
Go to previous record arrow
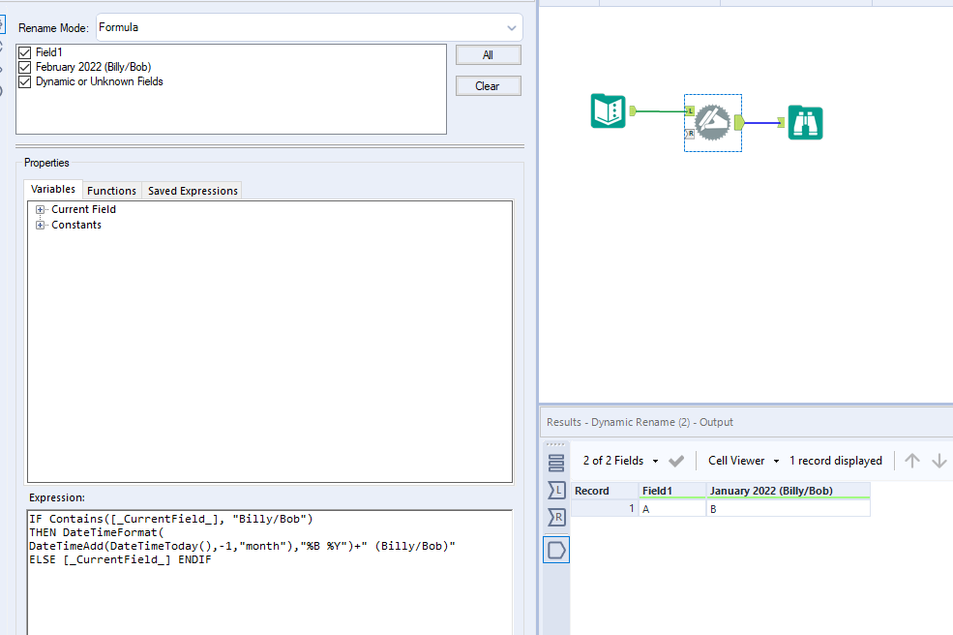tap(912, 461)
